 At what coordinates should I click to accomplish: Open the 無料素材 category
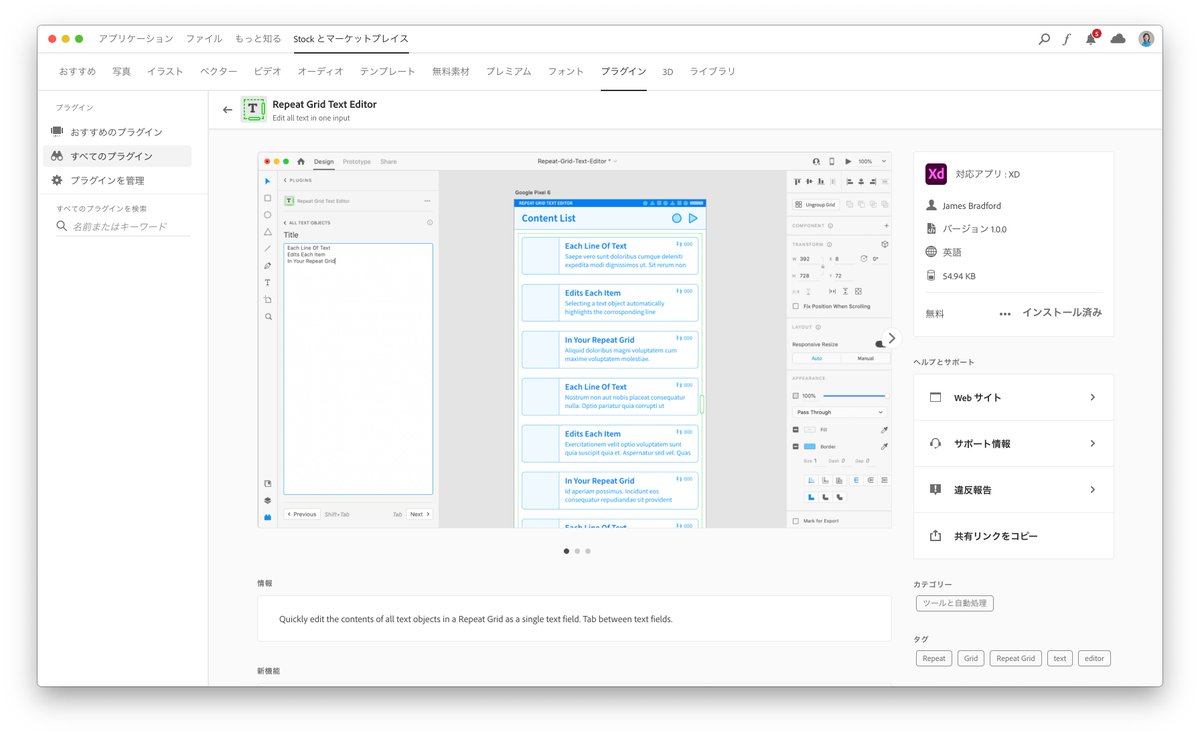451,72
